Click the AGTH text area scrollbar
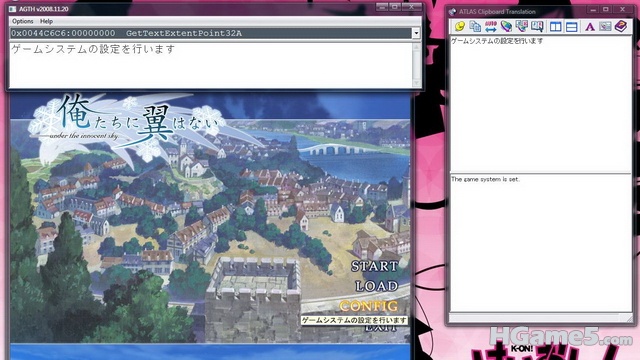This screenshot has width=640, height=360. [x=416, y=65]
